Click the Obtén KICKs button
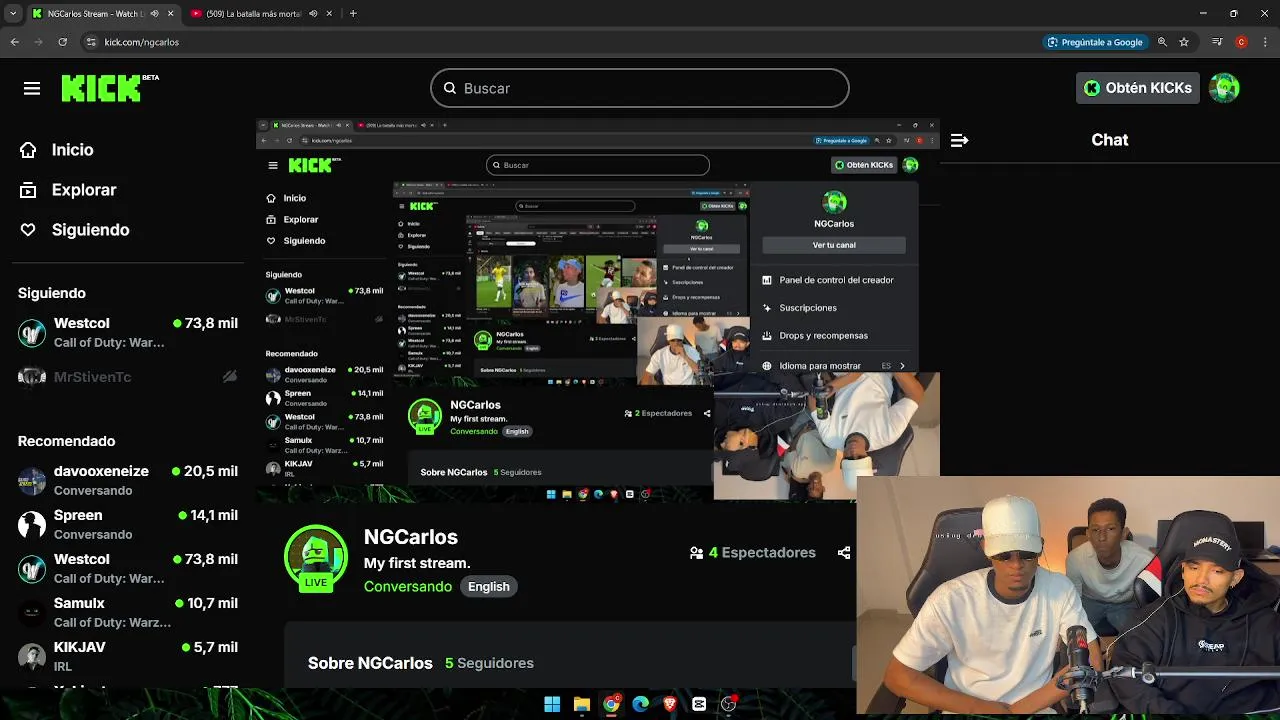The width and height of the screenshot is (1280, 720). 1138,88
